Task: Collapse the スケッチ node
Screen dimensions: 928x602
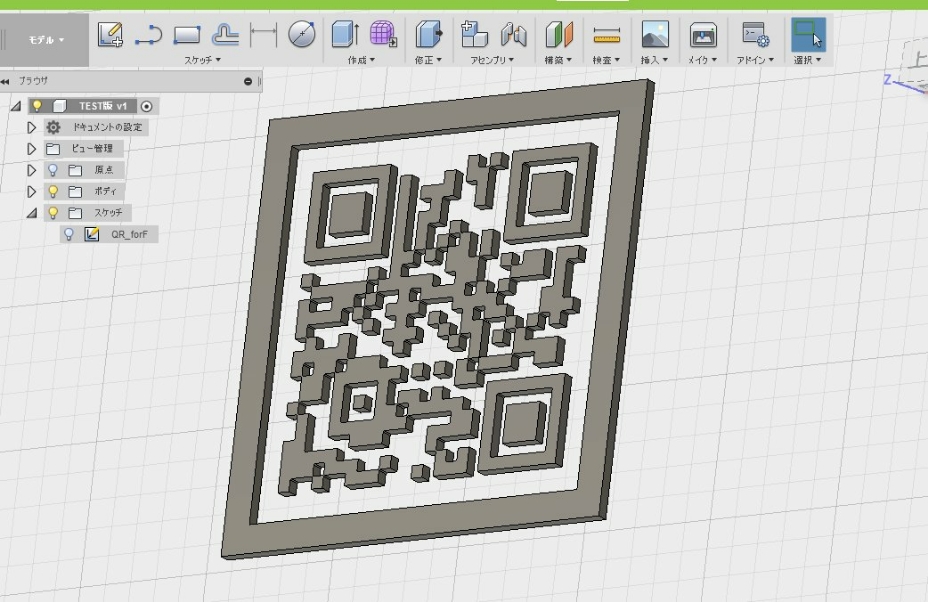Action: (32, 213)
